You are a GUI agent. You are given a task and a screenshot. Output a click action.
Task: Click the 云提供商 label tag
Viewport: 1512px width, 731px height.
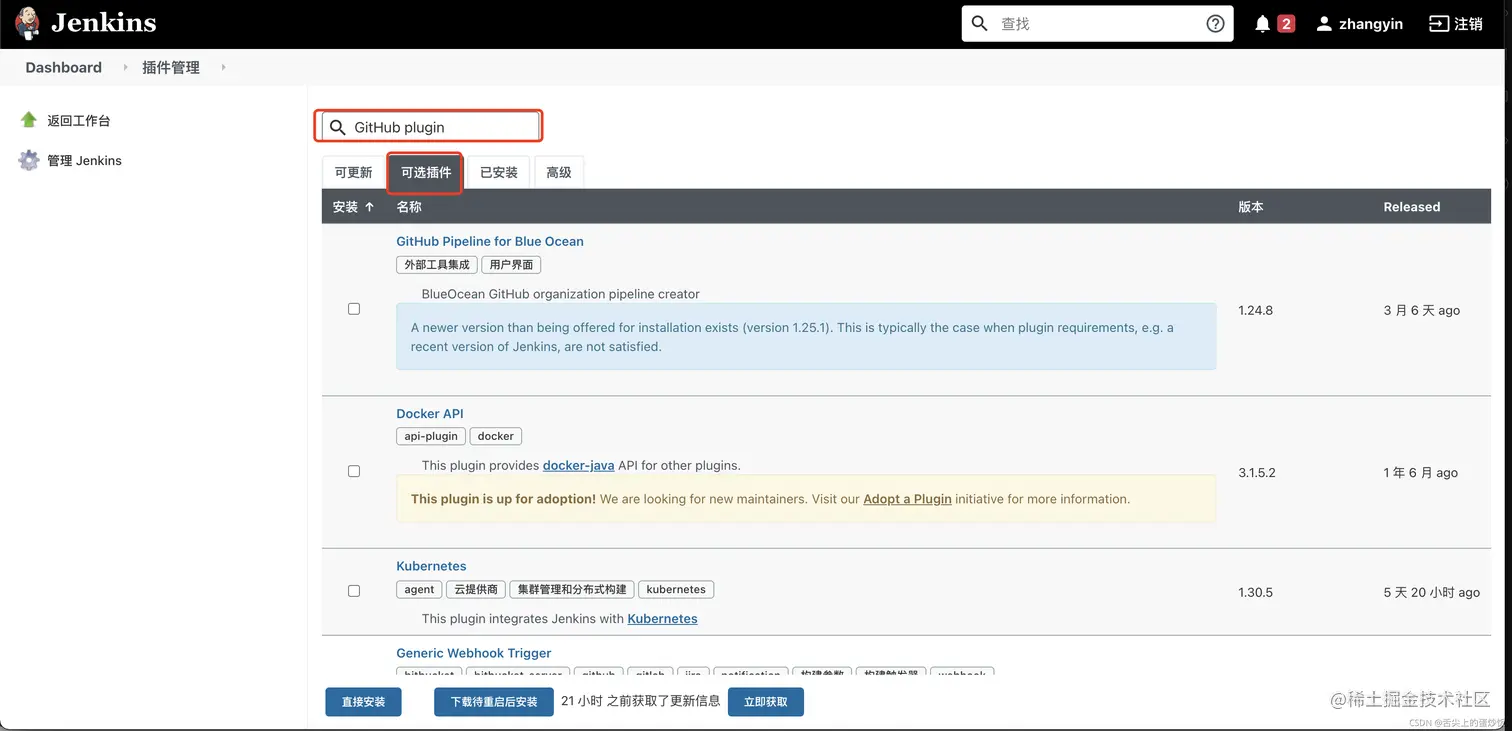(476, 590)
